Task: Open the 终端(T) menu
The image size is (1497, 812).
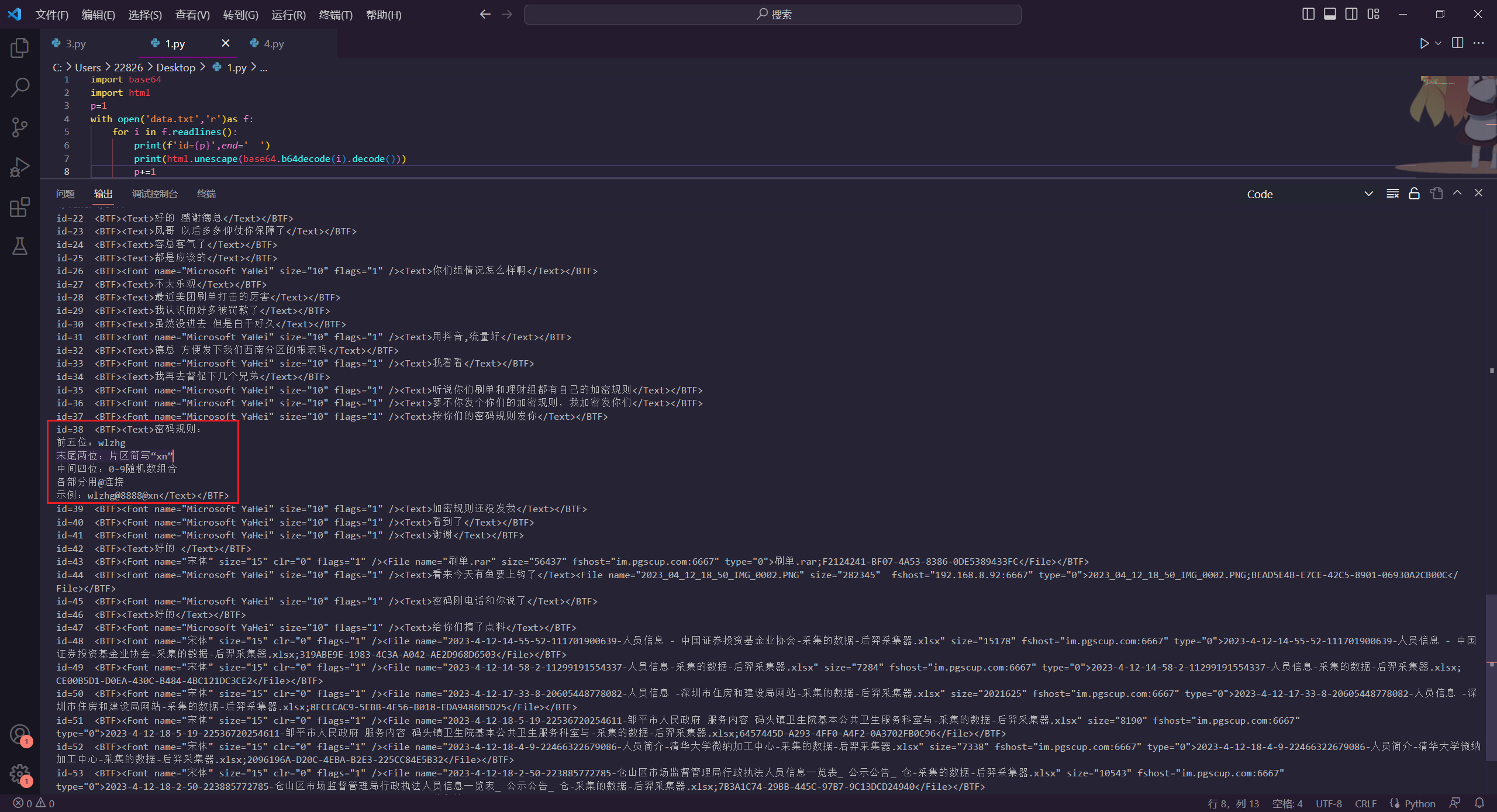Action: point(336,15)
